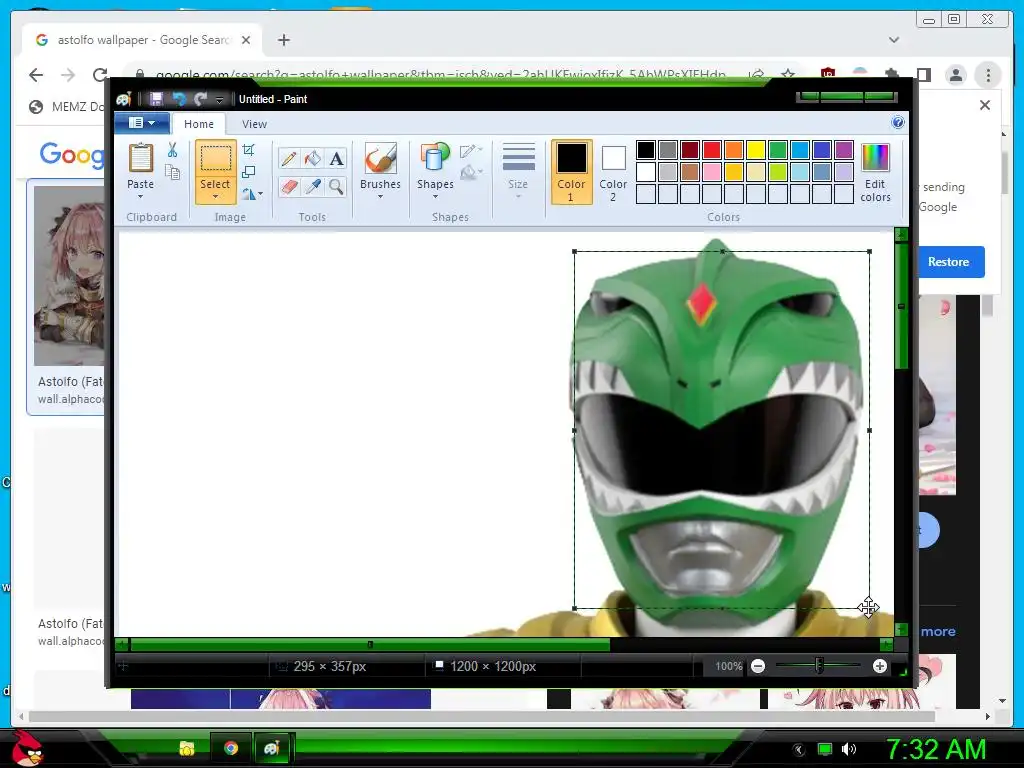The image size is (1024, 768).
Task: Click the speaker volume tray icon
Action: [849, 749]
